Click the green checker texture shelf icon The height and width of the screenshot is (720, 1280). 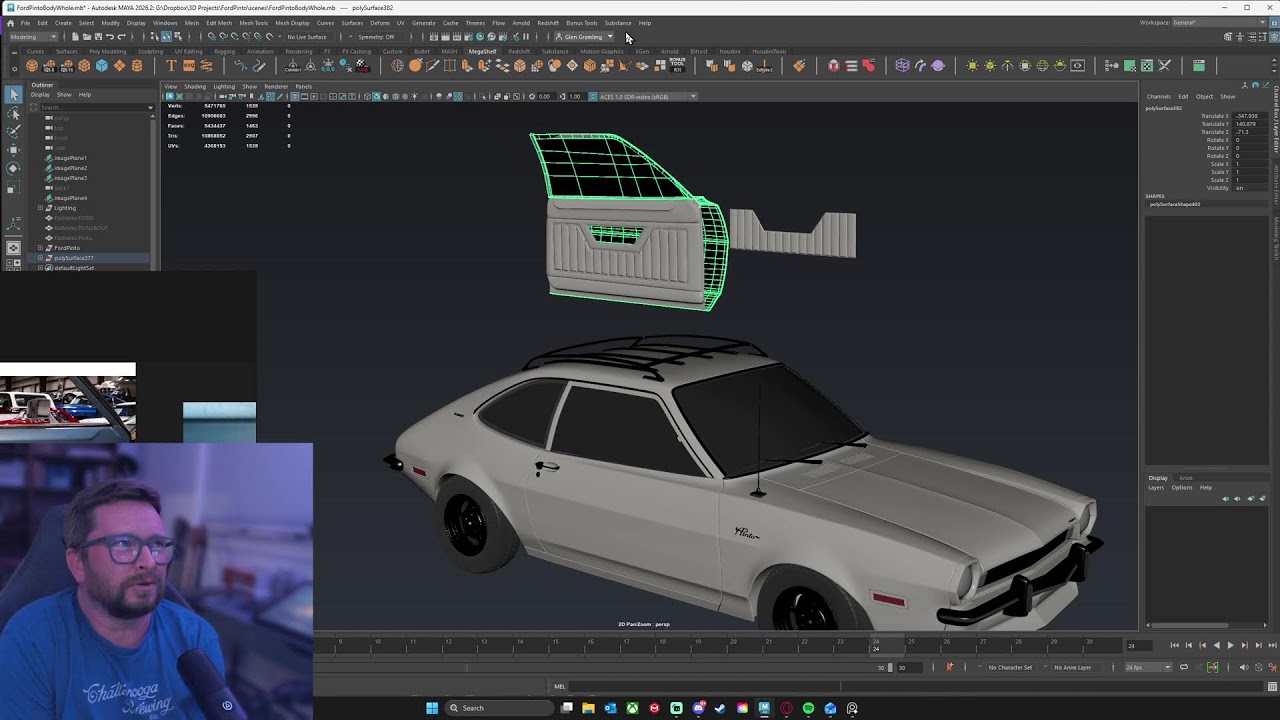[1147, 66]
